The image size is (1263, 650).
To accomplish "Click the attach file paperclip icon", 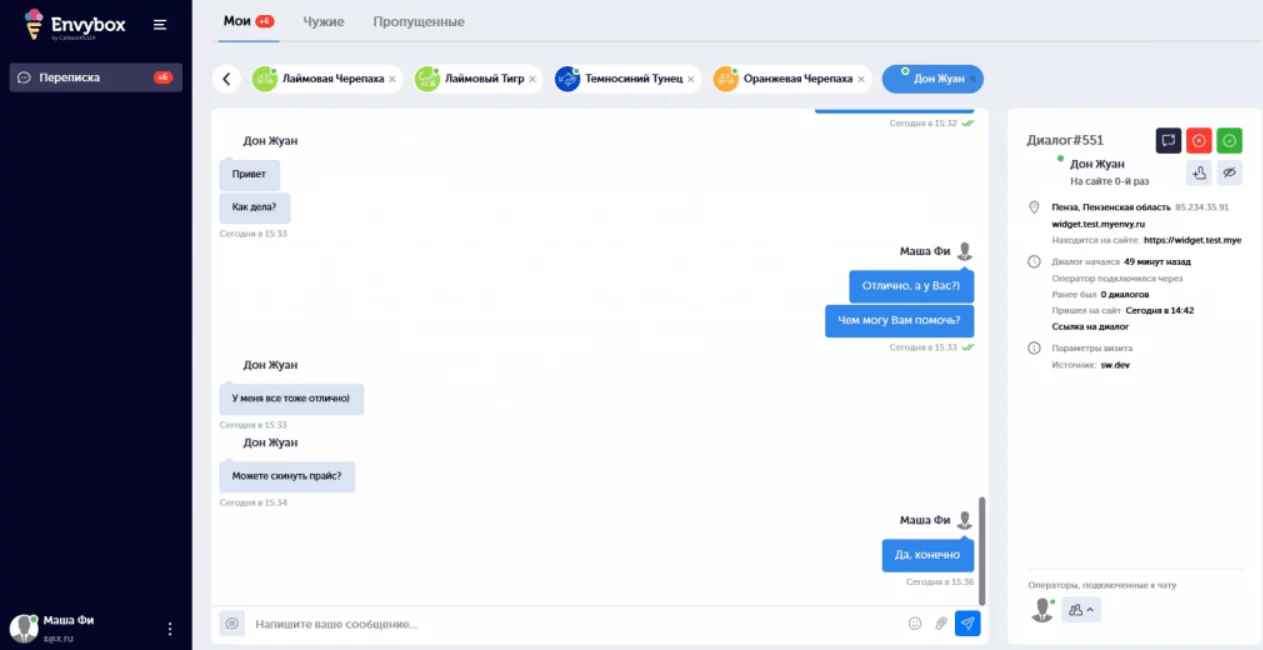I will (x=941, y=623).
